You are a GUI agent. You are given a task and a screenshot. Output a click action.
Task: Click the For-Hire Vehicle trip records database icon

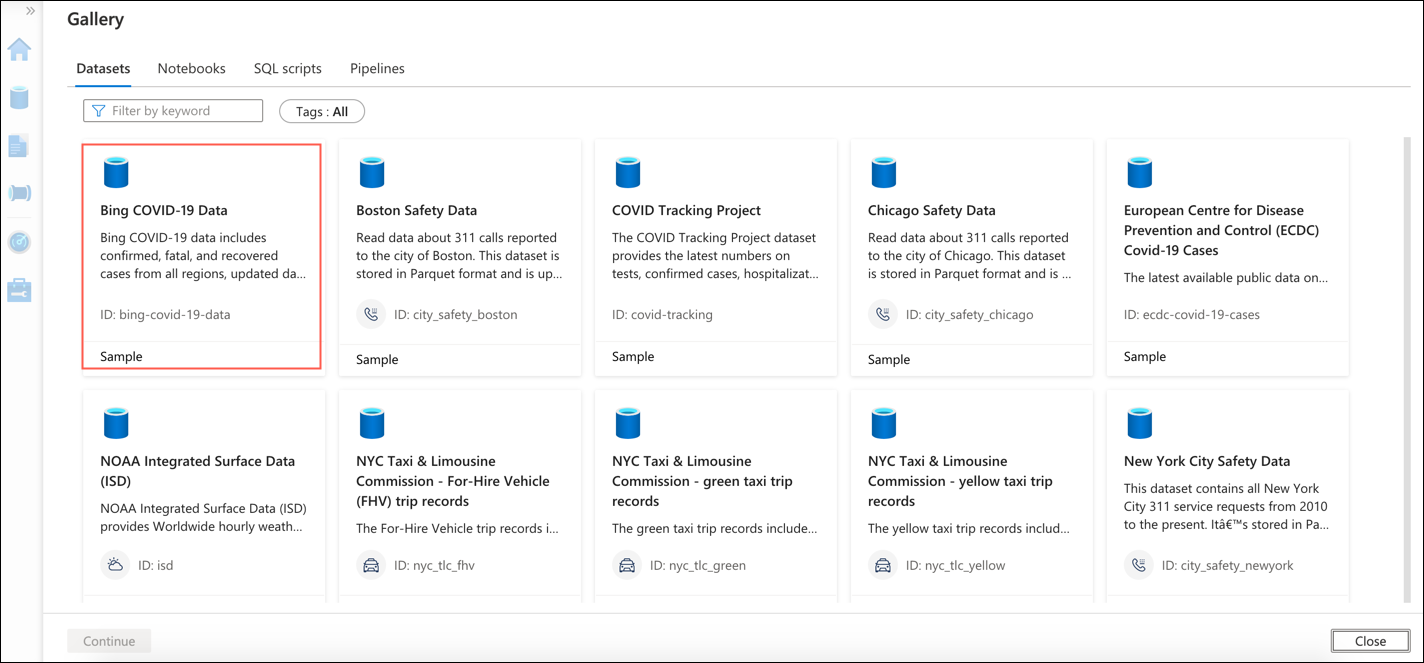[372, 423]
